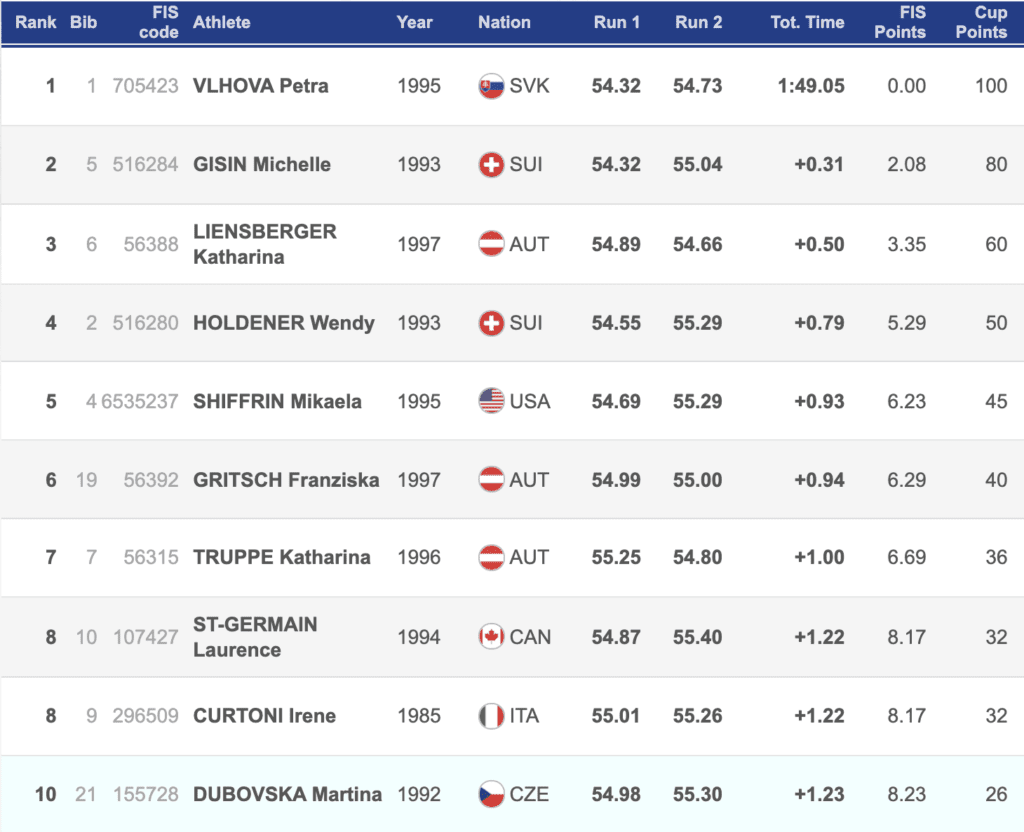1024x832 pixels.
Task: Click the Swiss flag in Holdener's row
Action: click(x=491, y=323)
